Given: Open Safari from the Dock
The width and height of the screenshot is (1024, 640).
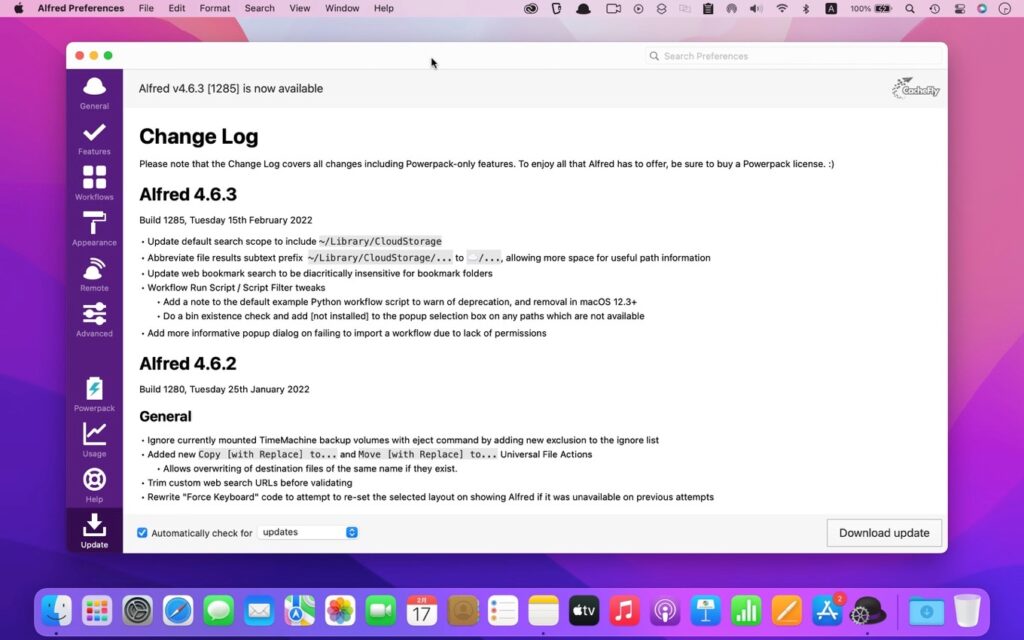Looking at the screenshot, I should 178,611.
